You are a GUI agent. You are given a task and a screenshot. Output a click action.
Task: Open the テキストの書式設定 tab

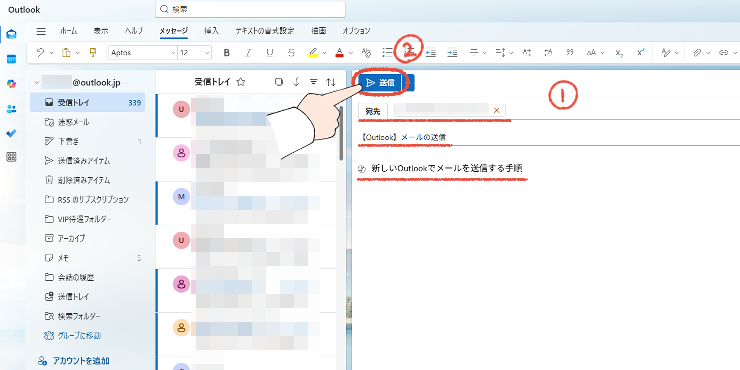[265, 31]
